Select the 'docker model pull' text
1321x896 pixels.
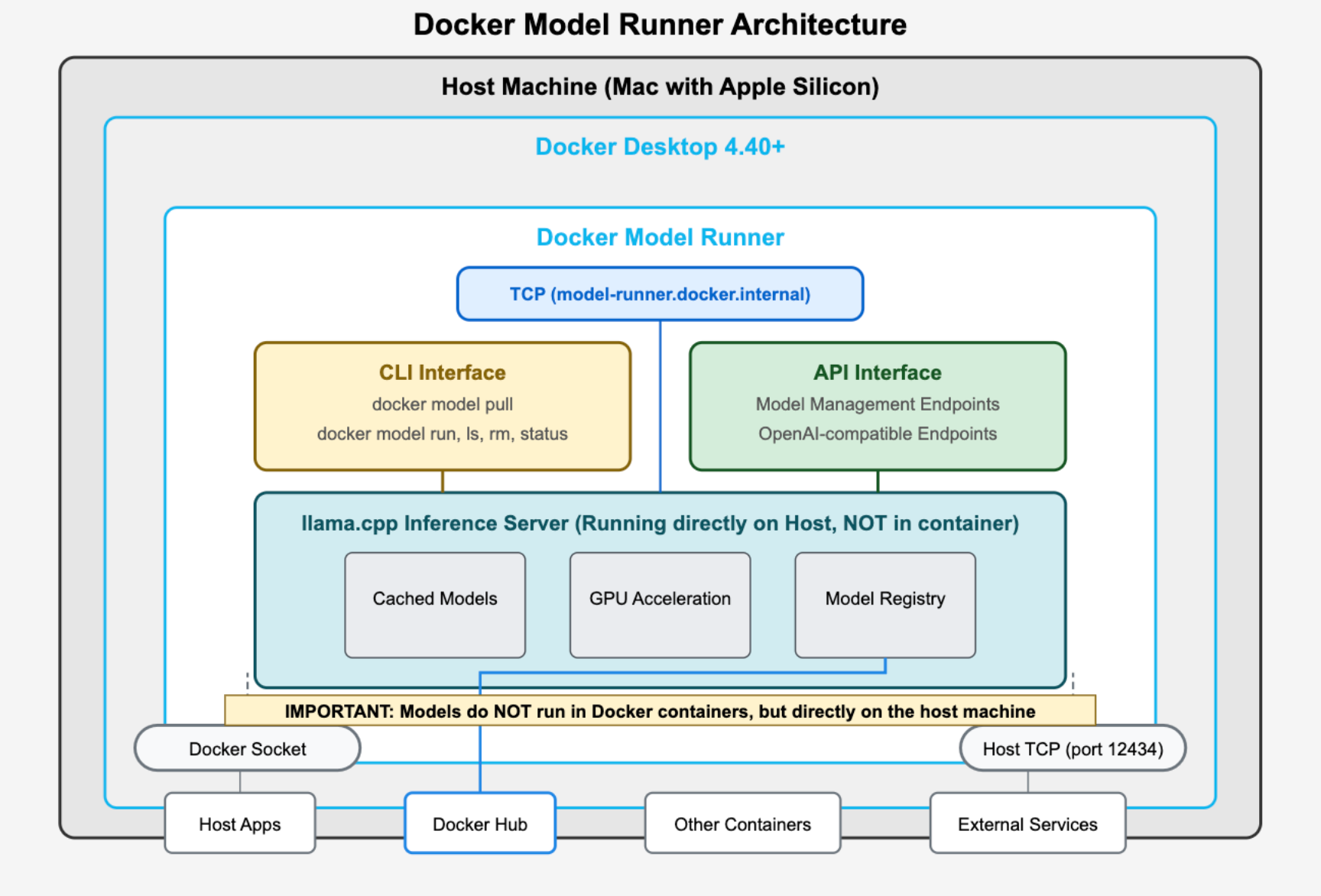point(442,404)
